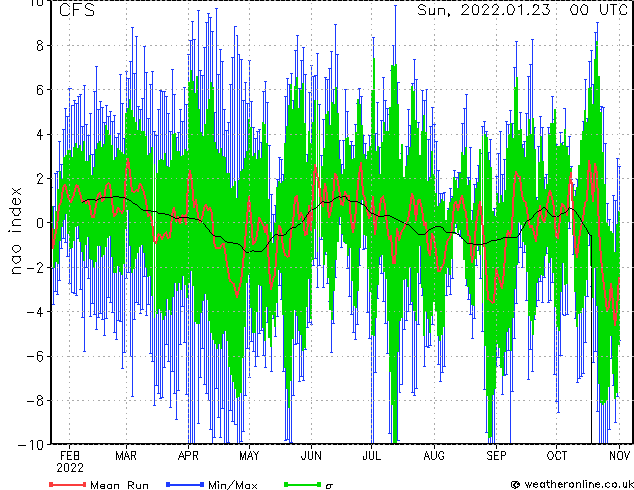Image resolution: width=634 pixels, height=490 pixels.
Task: Click the JUN x-axis label
Action: pos(311,456)
